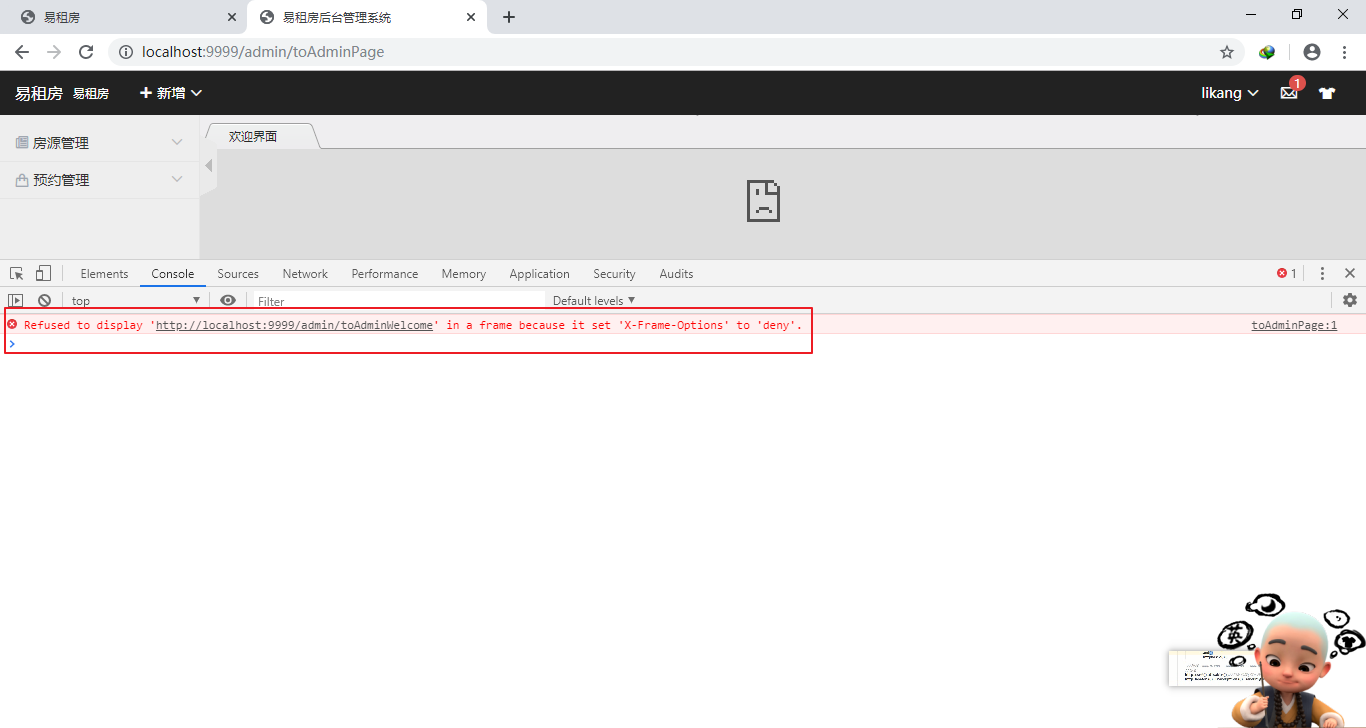Screen dimensions: 1366x728
Task: Clear the console messages
Action: click(x=43, y=300)
